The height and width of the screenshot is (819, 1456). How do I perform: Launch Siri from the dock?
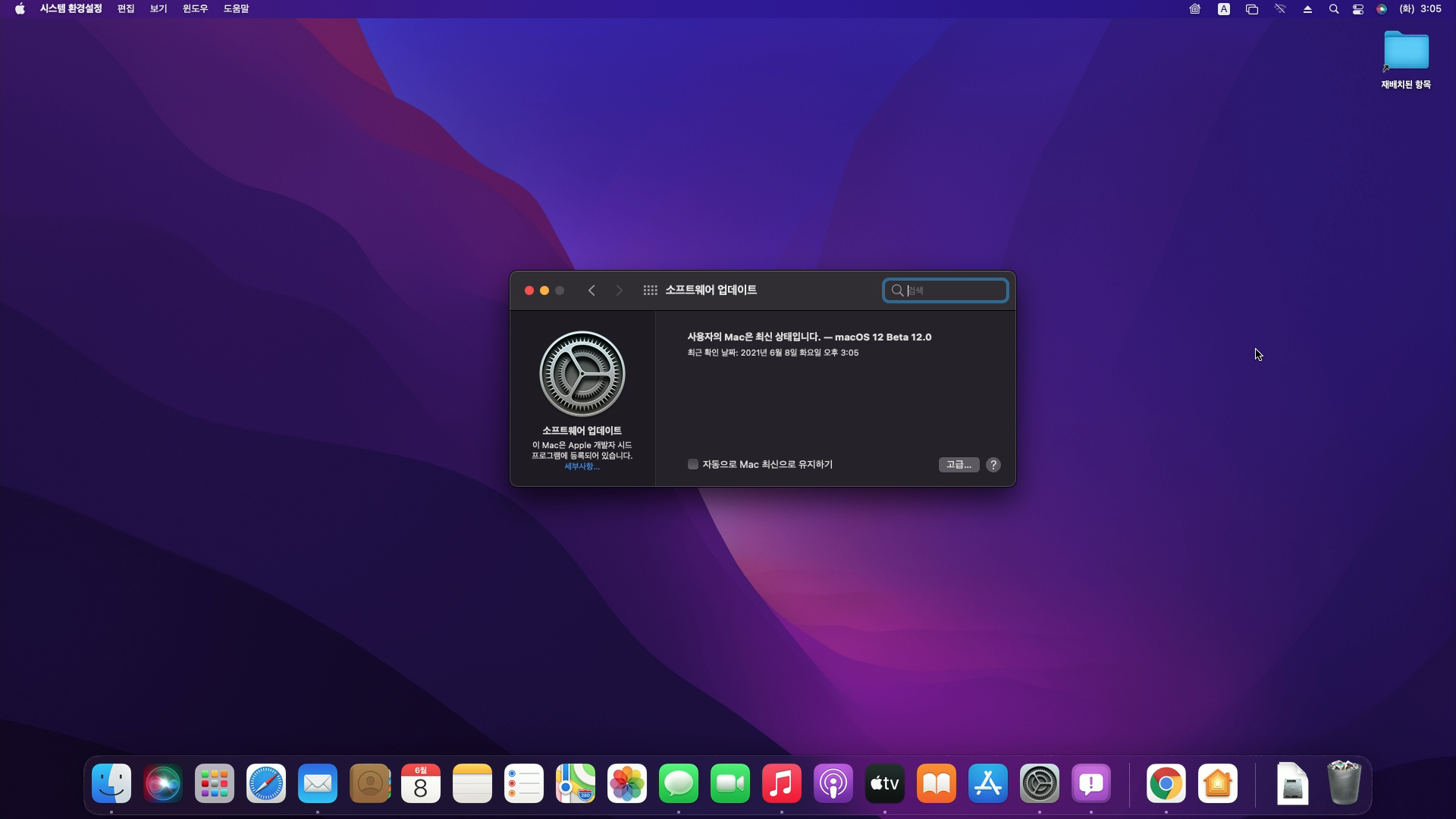coord(163,783)
